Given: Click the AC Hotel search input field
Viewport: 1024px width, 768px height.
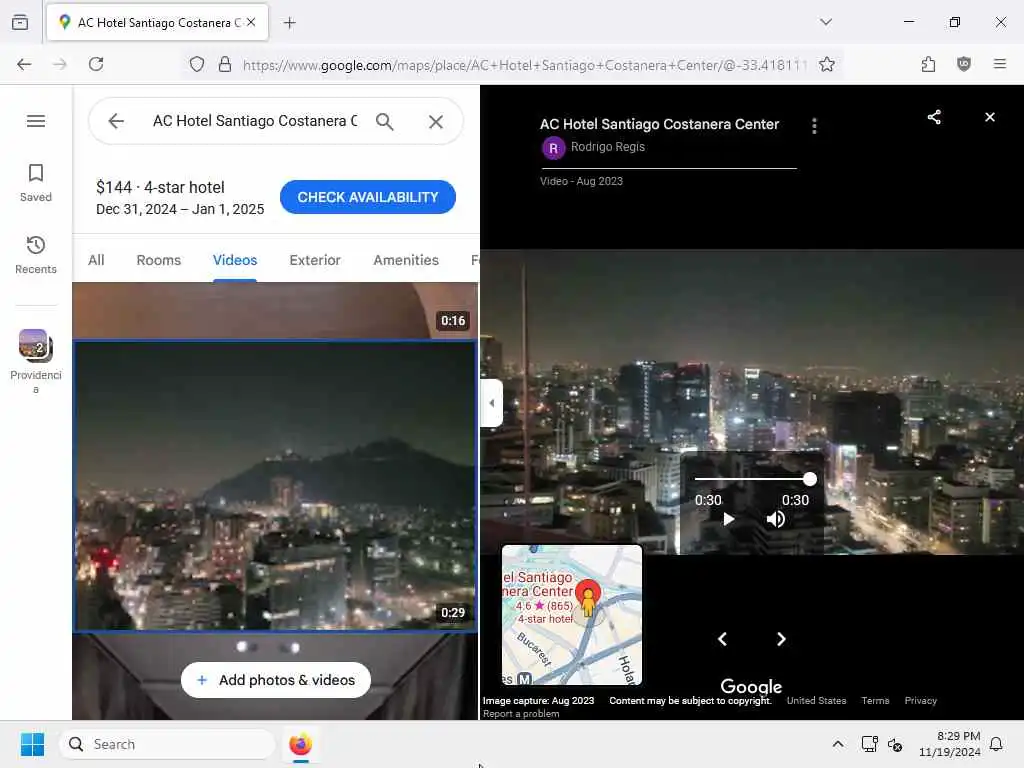Looking at the screenshot, I should click(x=255, y=121).
